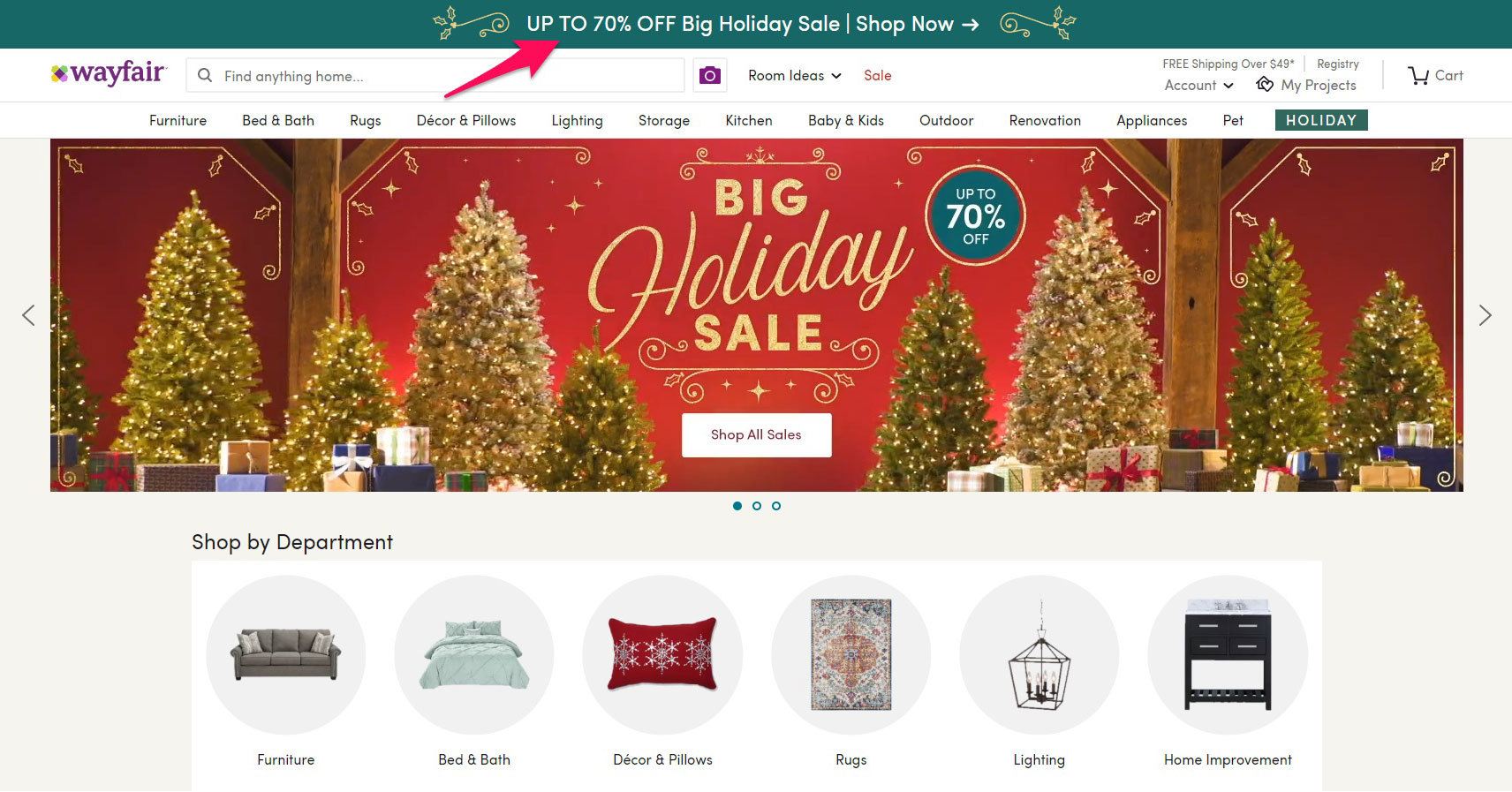The image size is (1512, 792).
Task: Click the purple camera image-search icon
Action: pos(710,75)
